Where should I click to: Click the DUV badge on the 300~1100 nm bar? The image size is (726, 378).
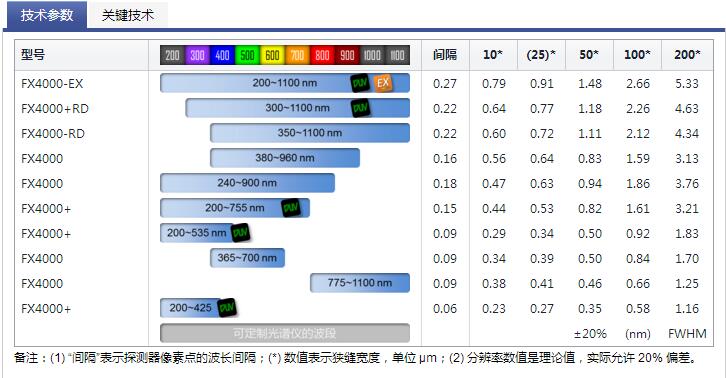(360, 108)
